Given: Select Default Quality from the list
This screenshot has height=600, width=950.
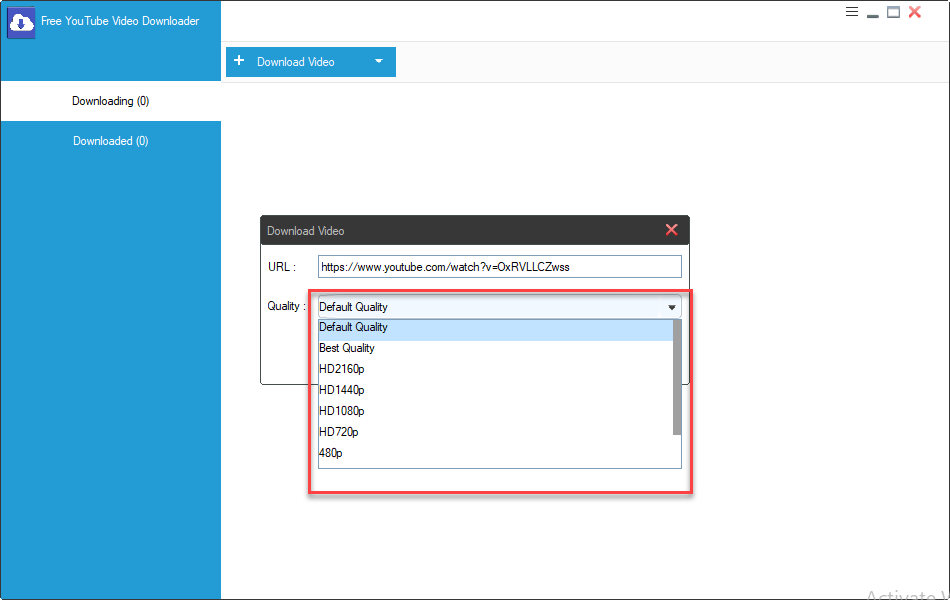Looking at the screenshot, I should (354, 328).
